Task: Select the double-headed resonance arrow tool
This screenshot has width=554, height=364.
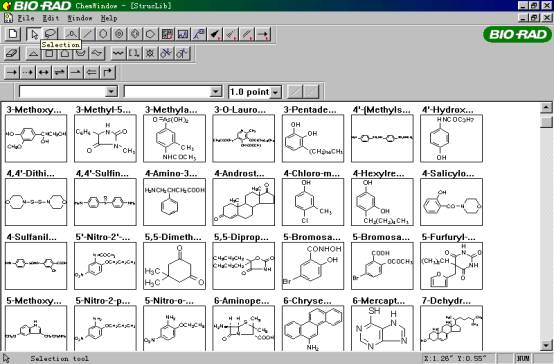Action: point(43,72)
